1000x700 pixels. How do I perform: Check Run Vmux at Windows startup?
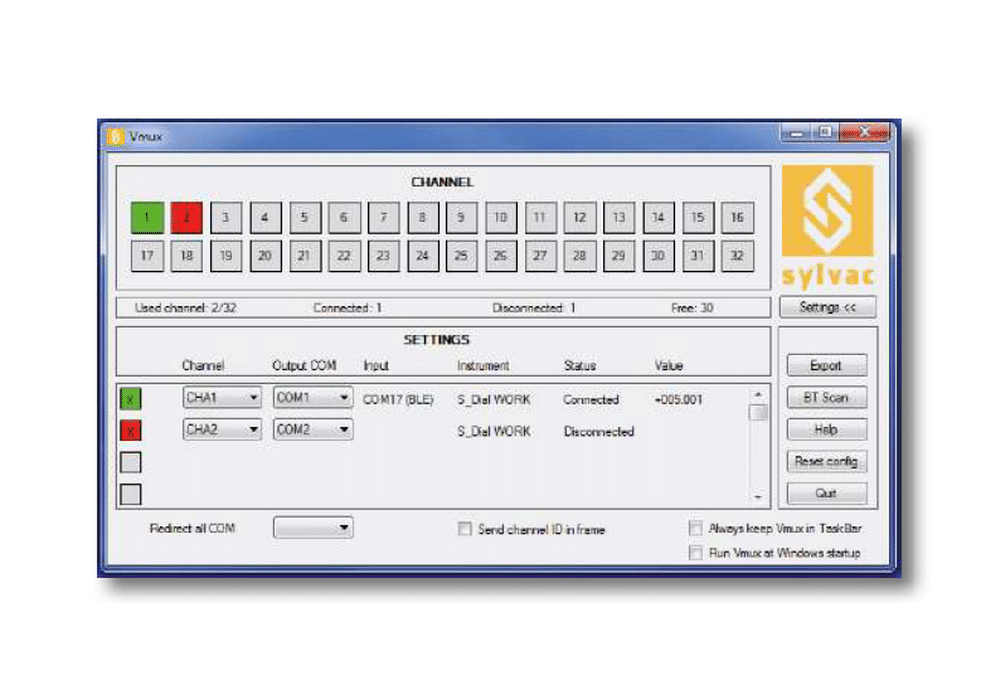point(696,552)
